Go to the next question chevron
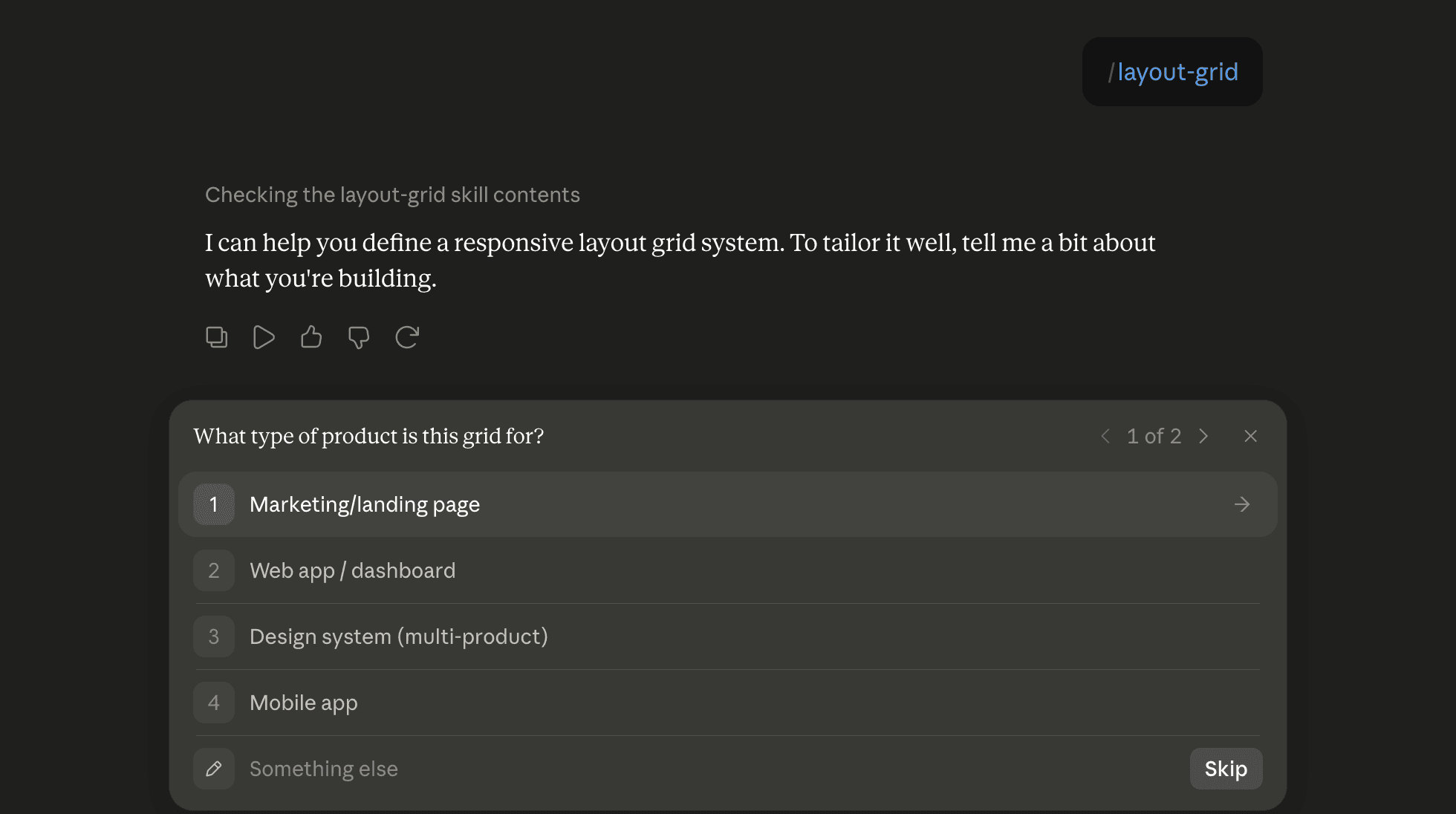Screen dimensions: 1456x814 (x=1203, y=436)
